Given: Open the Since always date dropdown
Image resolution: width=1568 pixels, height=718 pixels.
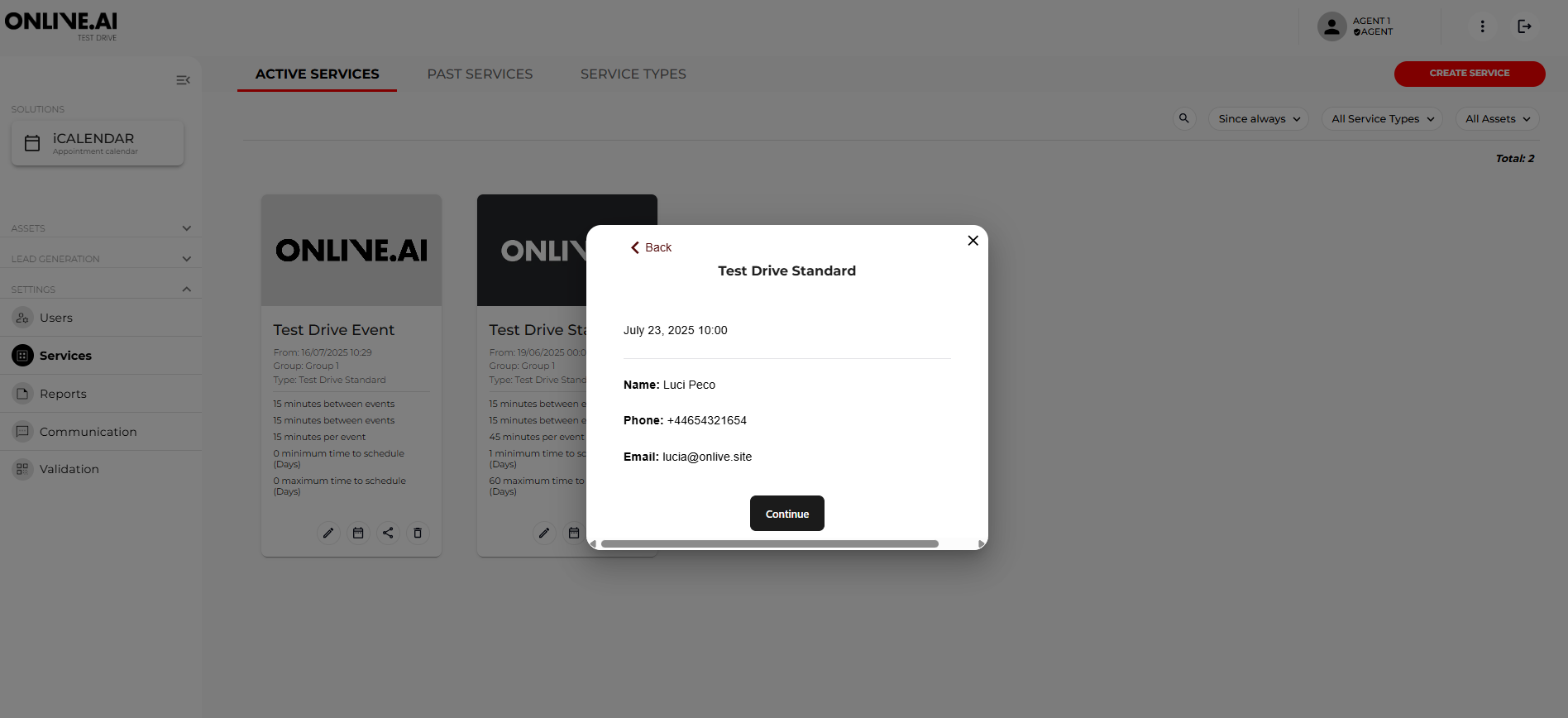Looking at the screenshot, I should (1258, 119).
